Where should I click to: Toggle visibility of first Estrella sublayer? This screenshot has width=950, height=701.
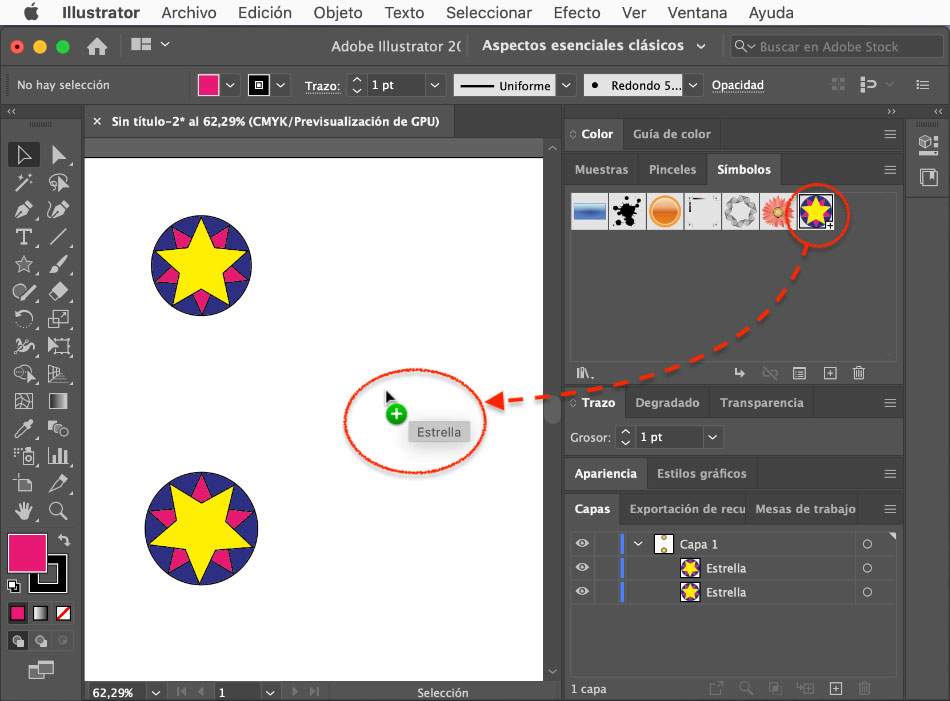point(581,568)
